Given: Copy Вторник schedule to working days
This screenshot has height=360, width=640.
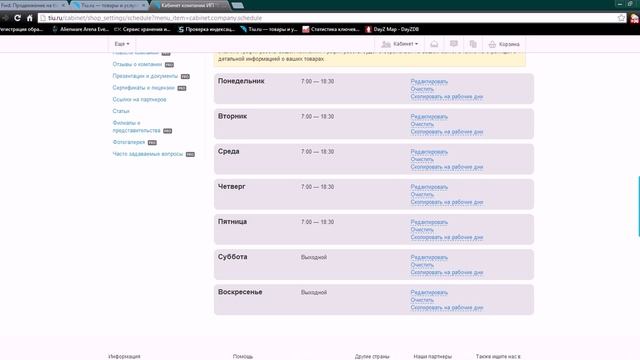Looking at the screenshot, I should (x=447, y=132).
